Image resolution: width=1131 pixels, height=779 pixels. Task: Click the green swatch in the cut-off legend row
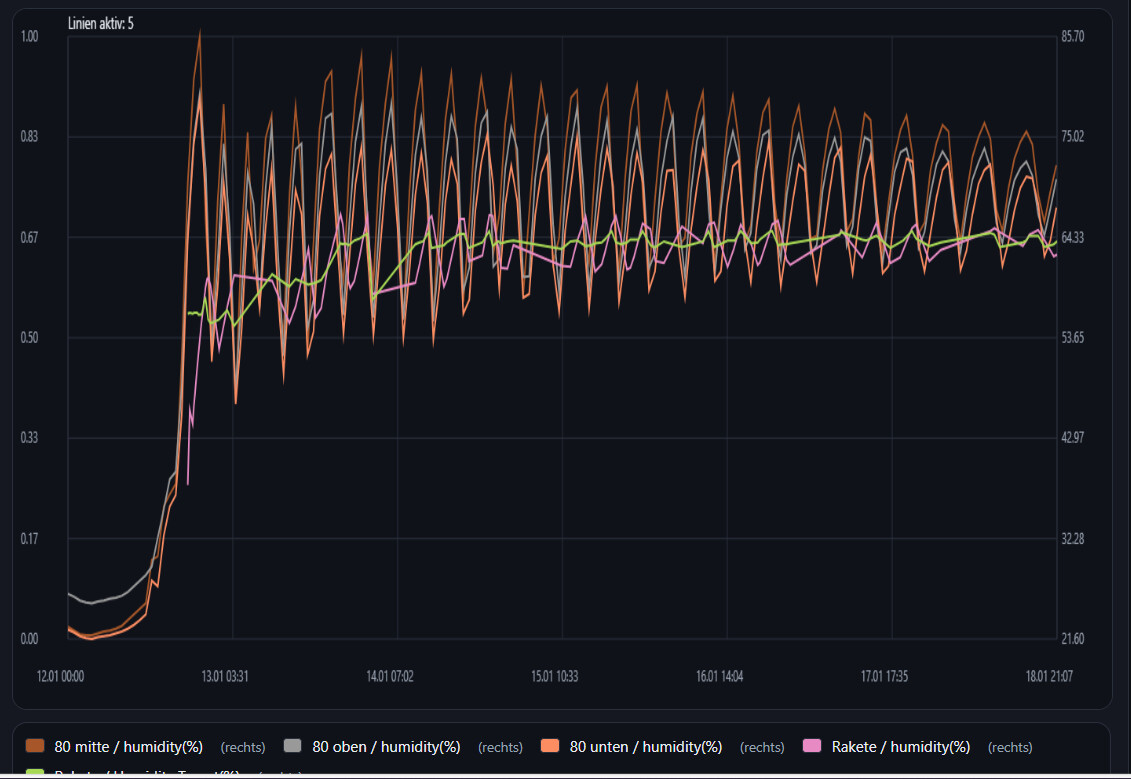(35, 774)
